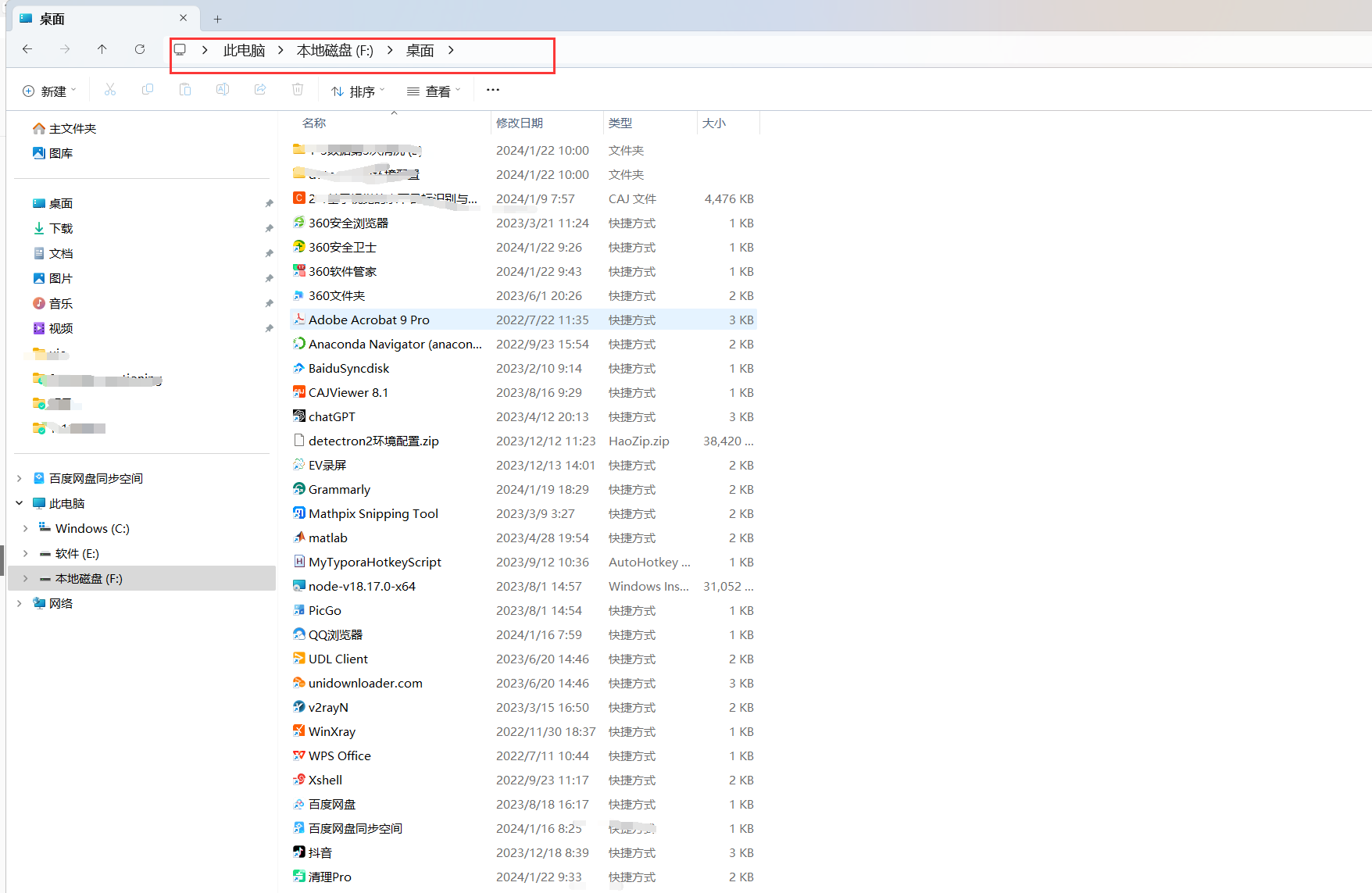The image size is (1372, 893).
Task: Toggle the pin next to 文档
Action: (x=269, y=253)
